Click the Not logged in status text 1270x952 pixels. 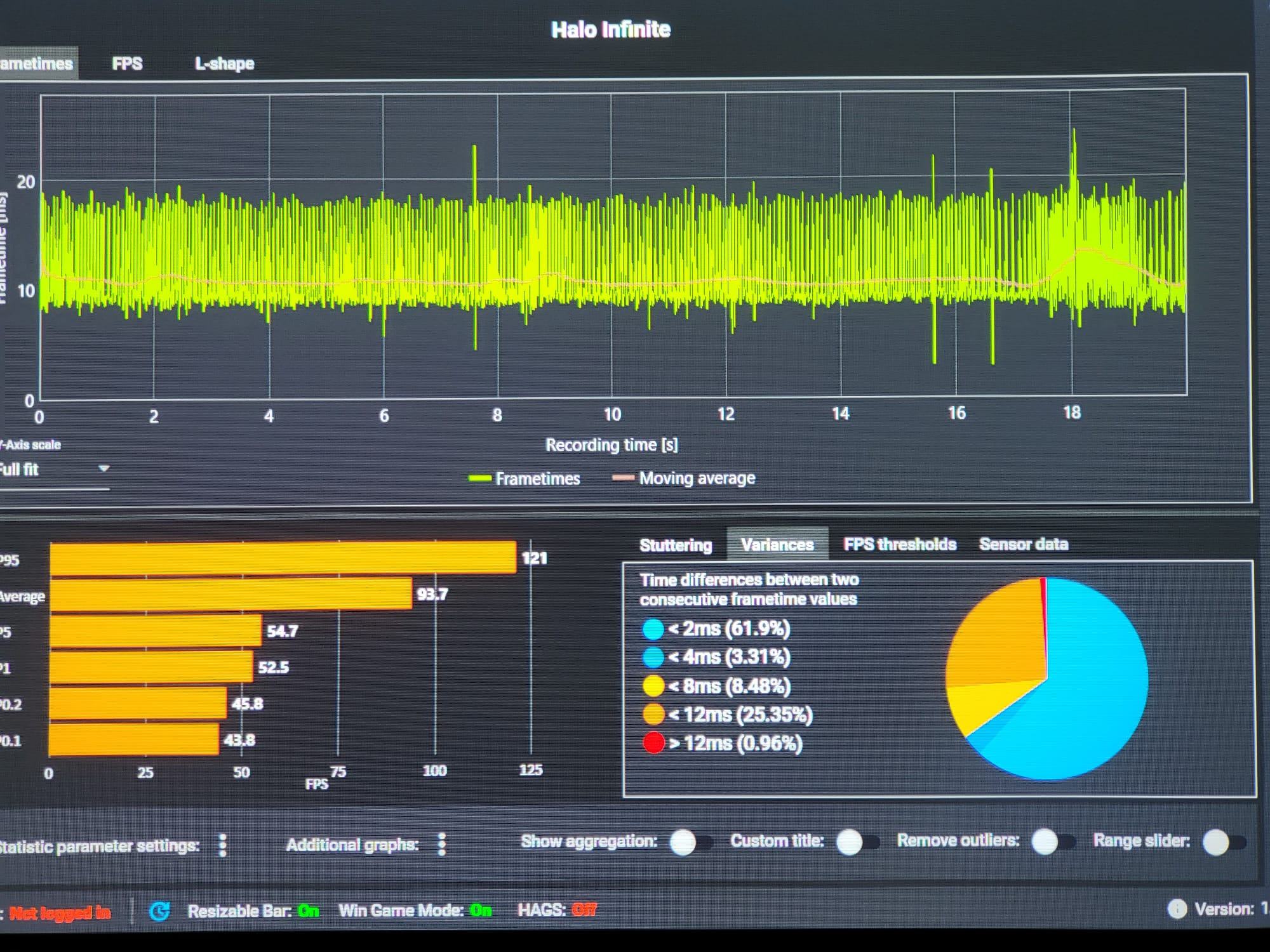(60, 913)
